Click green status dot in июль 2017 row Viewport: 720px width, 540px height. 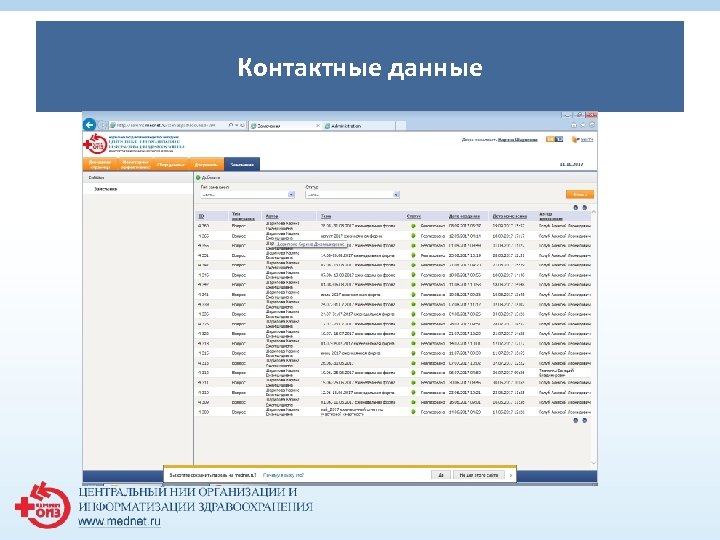coord(413,294)
